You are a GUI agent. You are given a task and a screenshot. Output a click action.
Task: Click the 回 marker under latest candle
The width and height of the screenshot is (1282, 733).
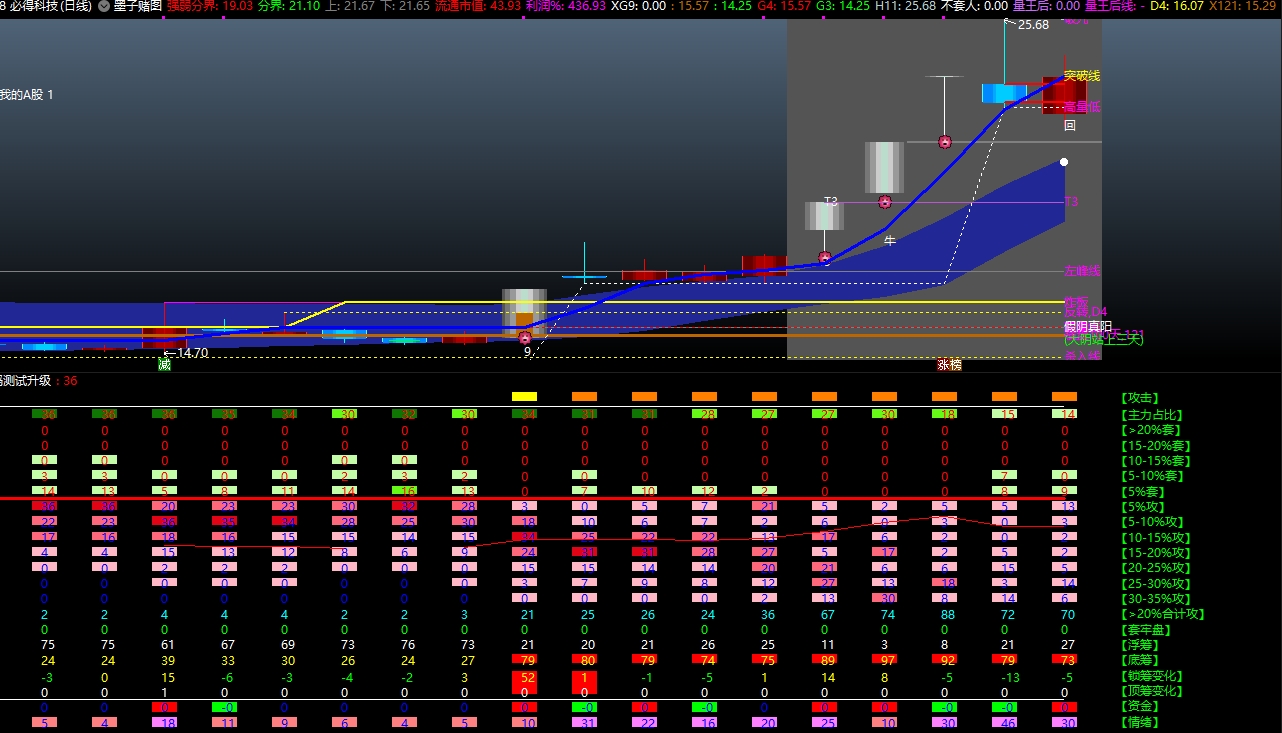click(1069, 126)
